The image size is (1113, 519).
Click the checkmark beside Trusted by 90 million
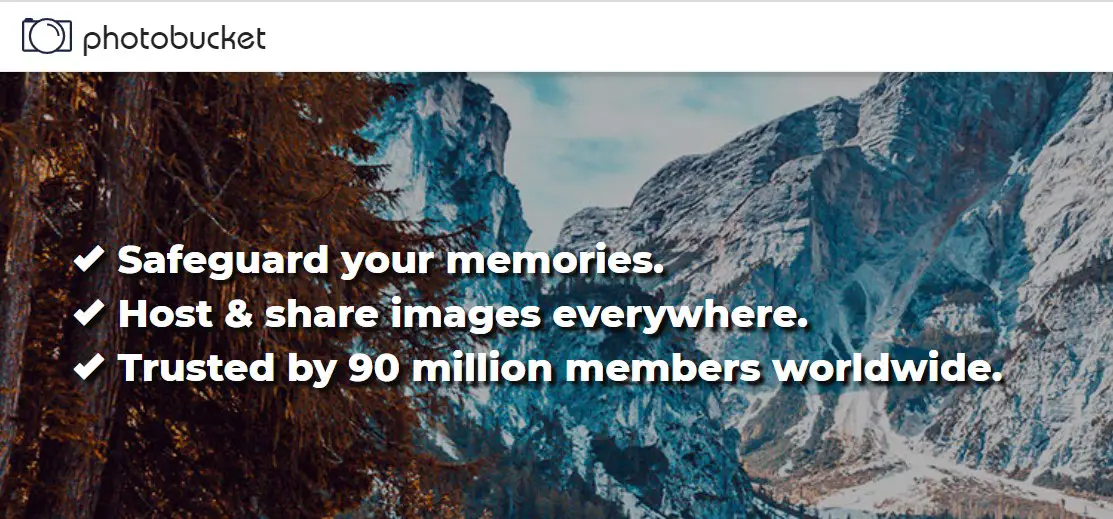(89, 367)
